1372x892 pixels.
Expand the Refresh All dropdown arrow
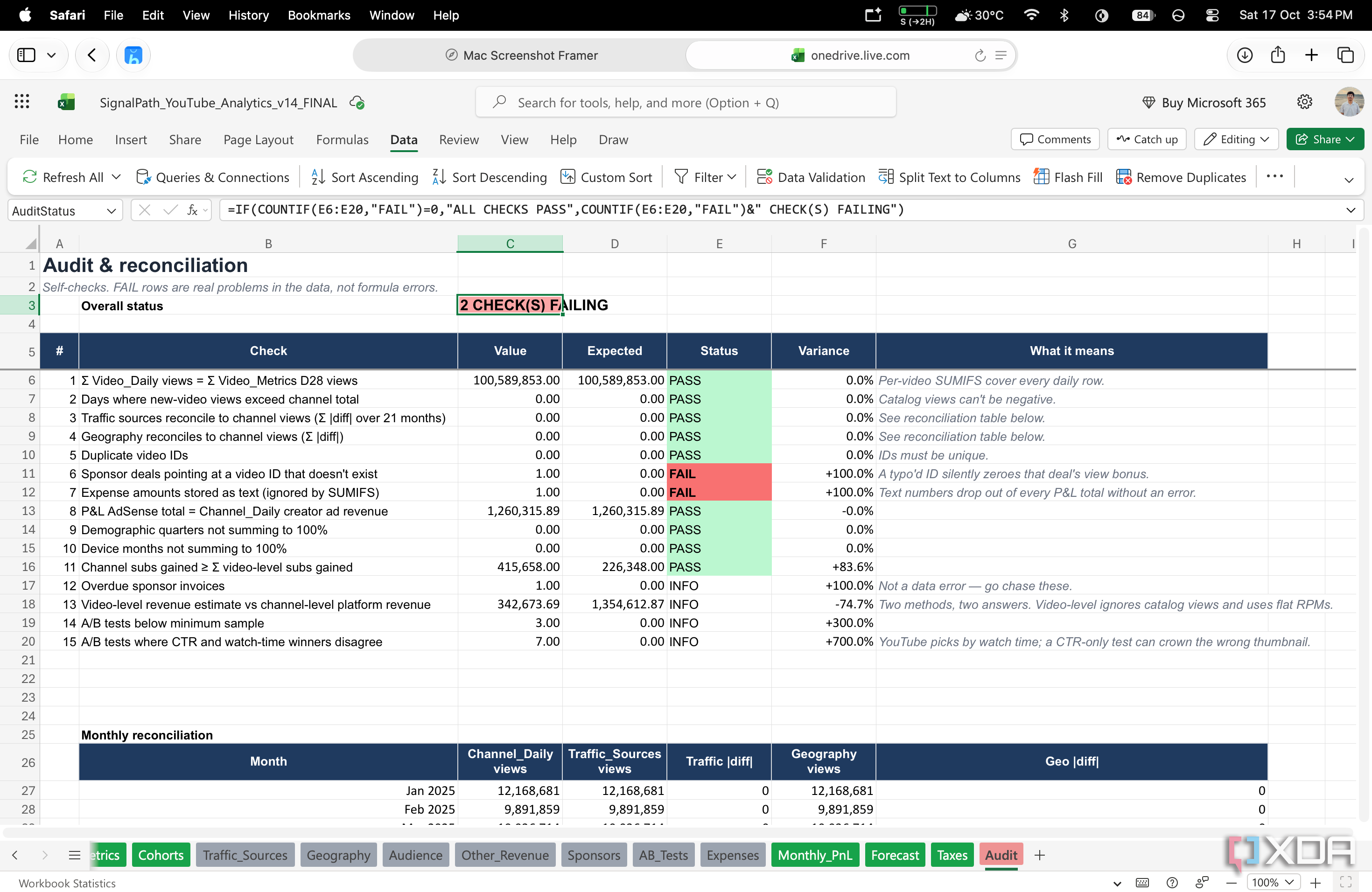click(116, 177)
